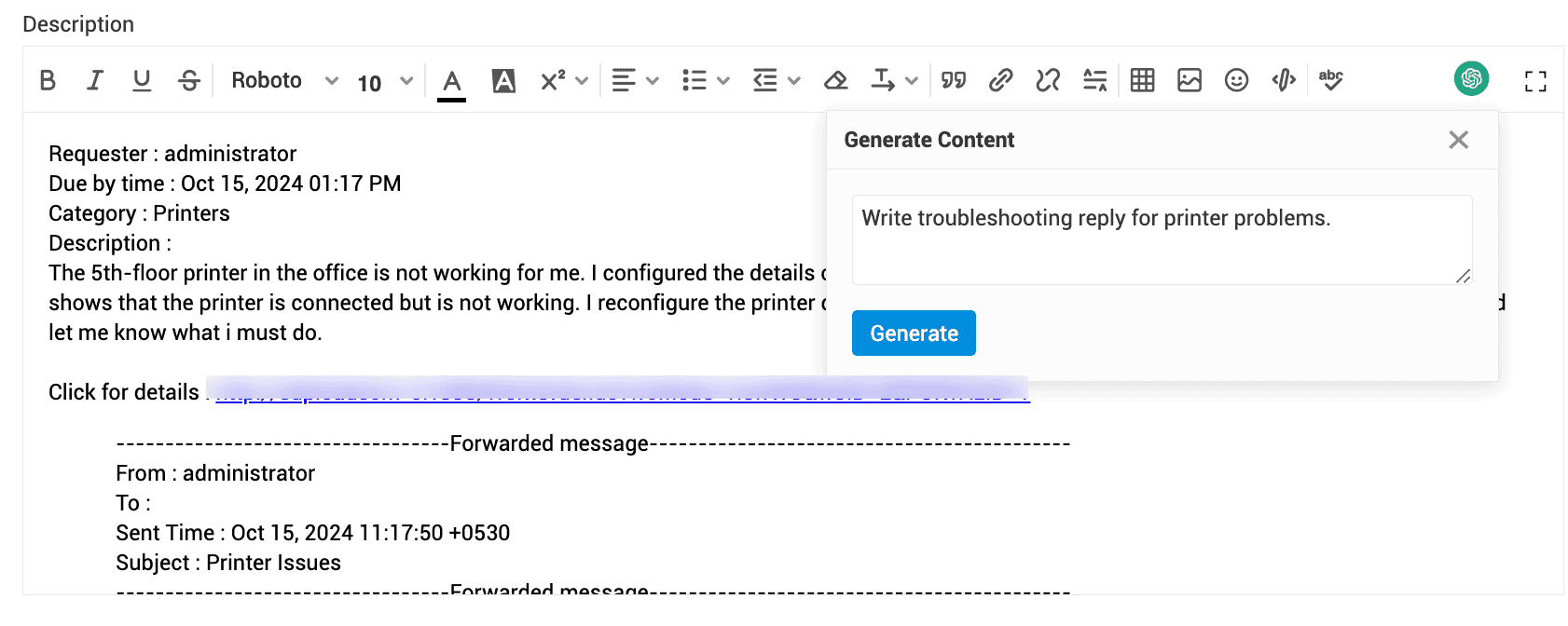1568x626 pixels.
Task: Click the prompt textarea resize handle
Action: pyautogui.click(x=1463, y=276)
